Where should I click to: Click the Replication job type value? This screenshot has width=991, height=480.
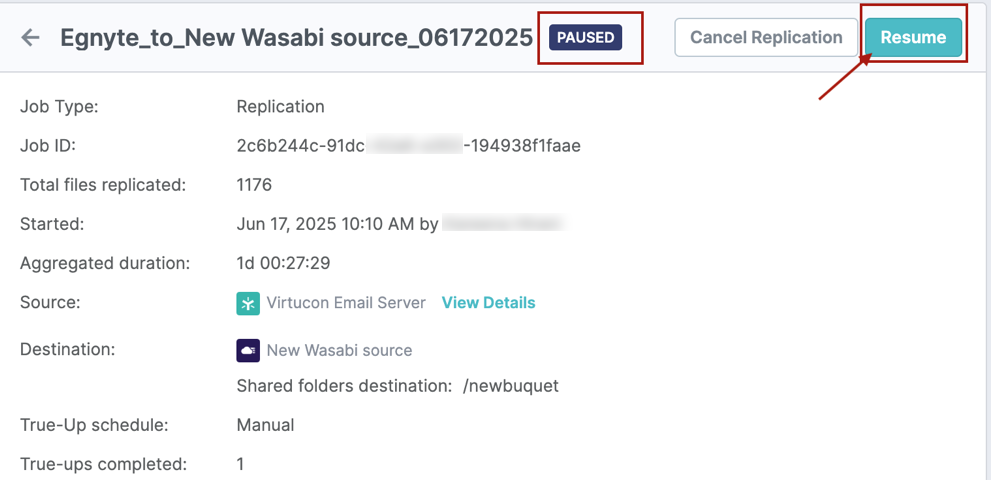tap(280, 107)
